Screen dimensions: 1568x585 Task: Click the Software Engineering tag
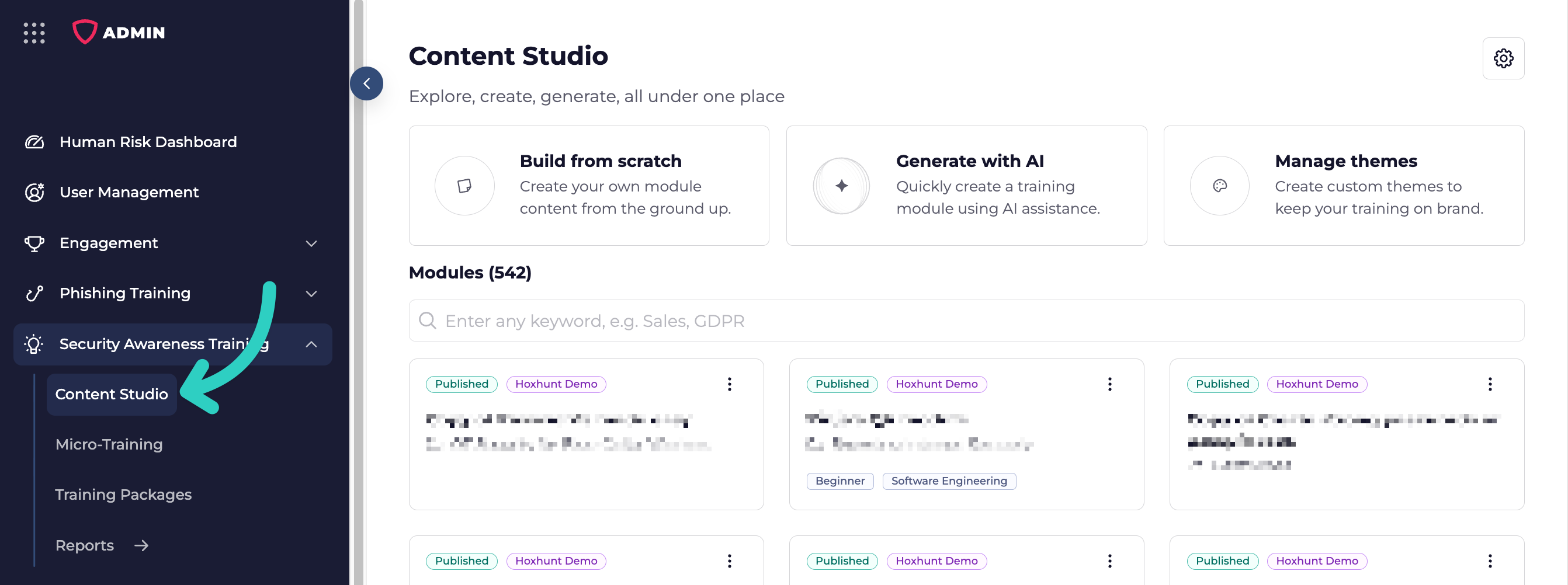click(x=949, y=481)
